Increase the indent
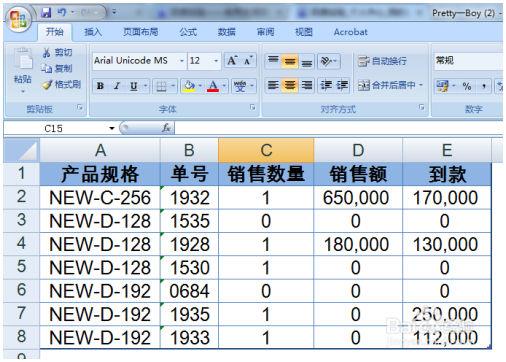Image resolution: width=506 pixels, height=362 pixels. (342, 85)
